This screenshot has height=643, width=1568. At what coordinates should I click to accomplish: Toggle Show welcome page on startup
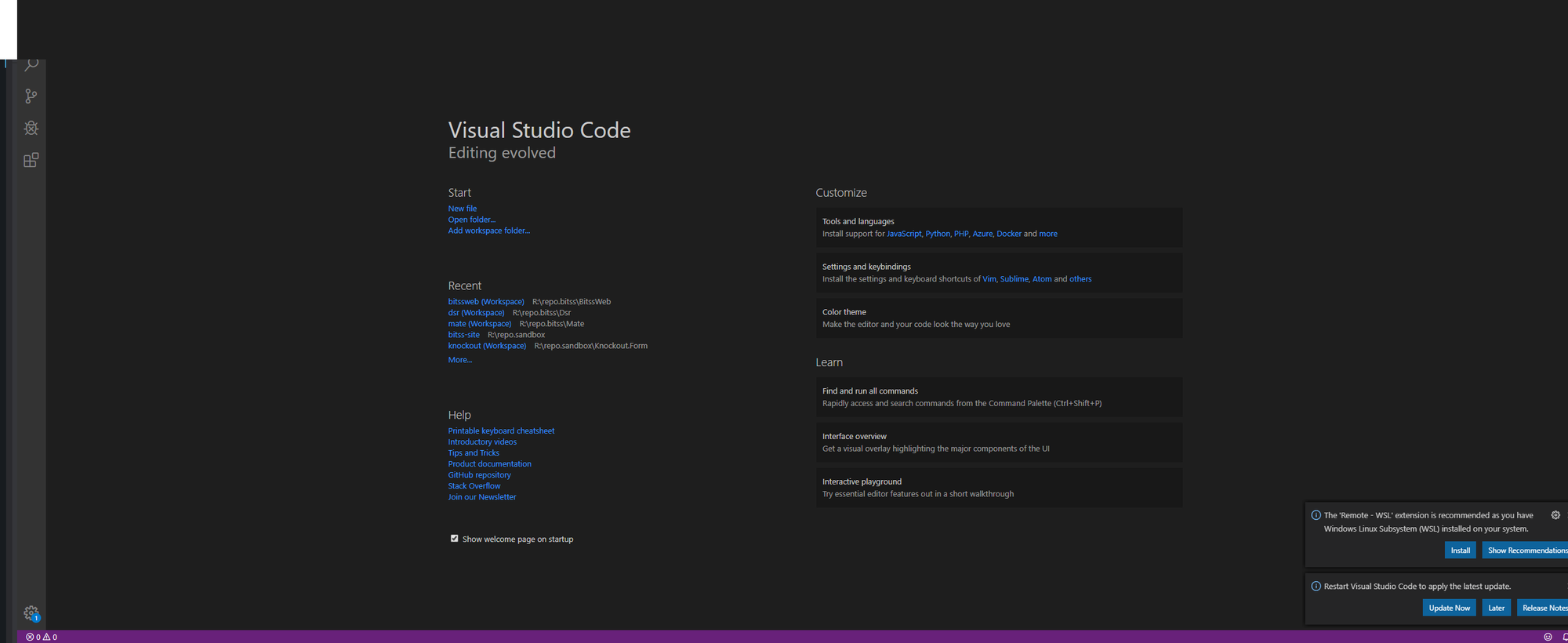[x=454, y=539]
